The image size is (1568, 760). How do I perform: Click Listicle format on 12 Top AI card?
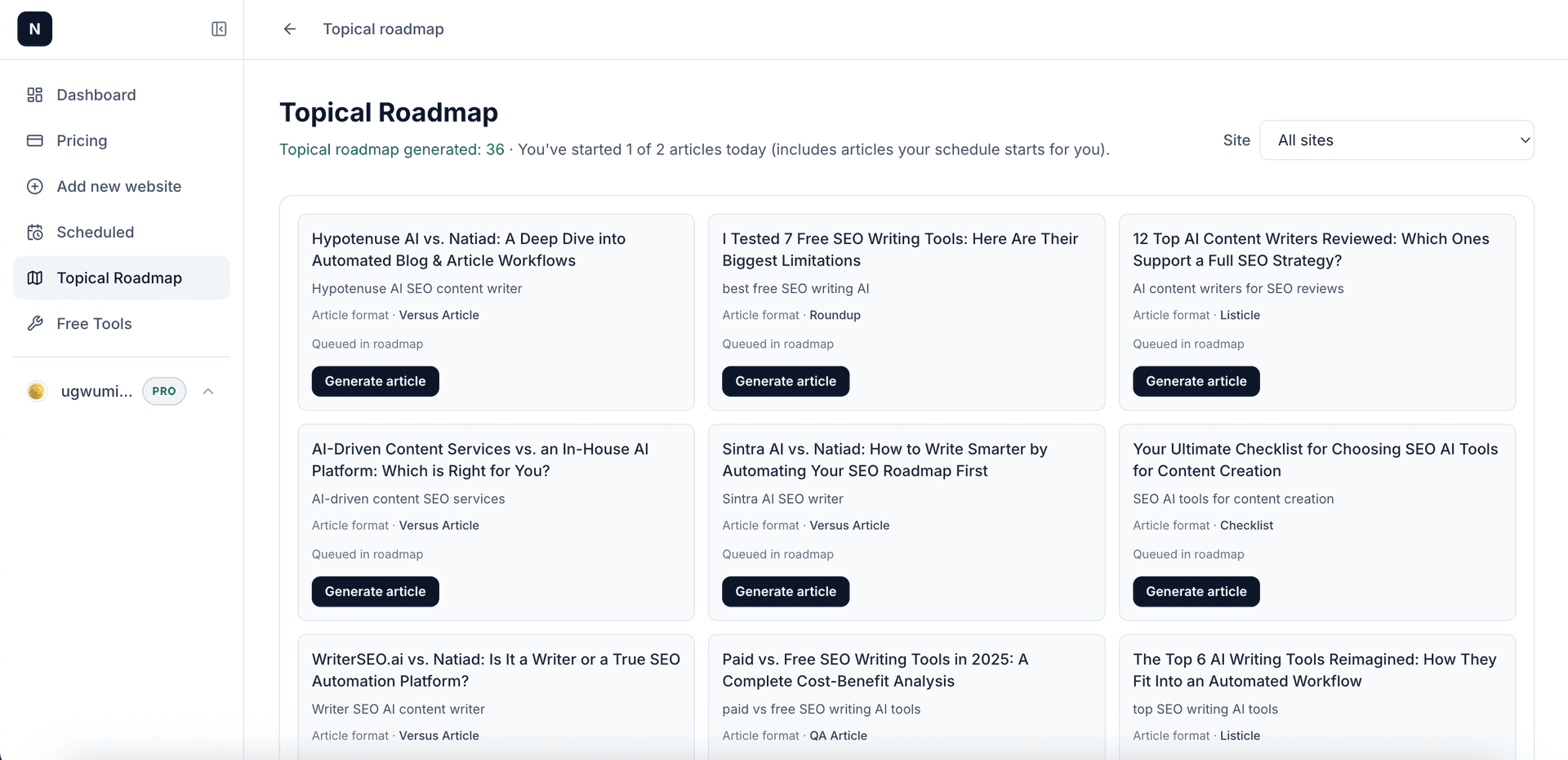pos(1240,315)
